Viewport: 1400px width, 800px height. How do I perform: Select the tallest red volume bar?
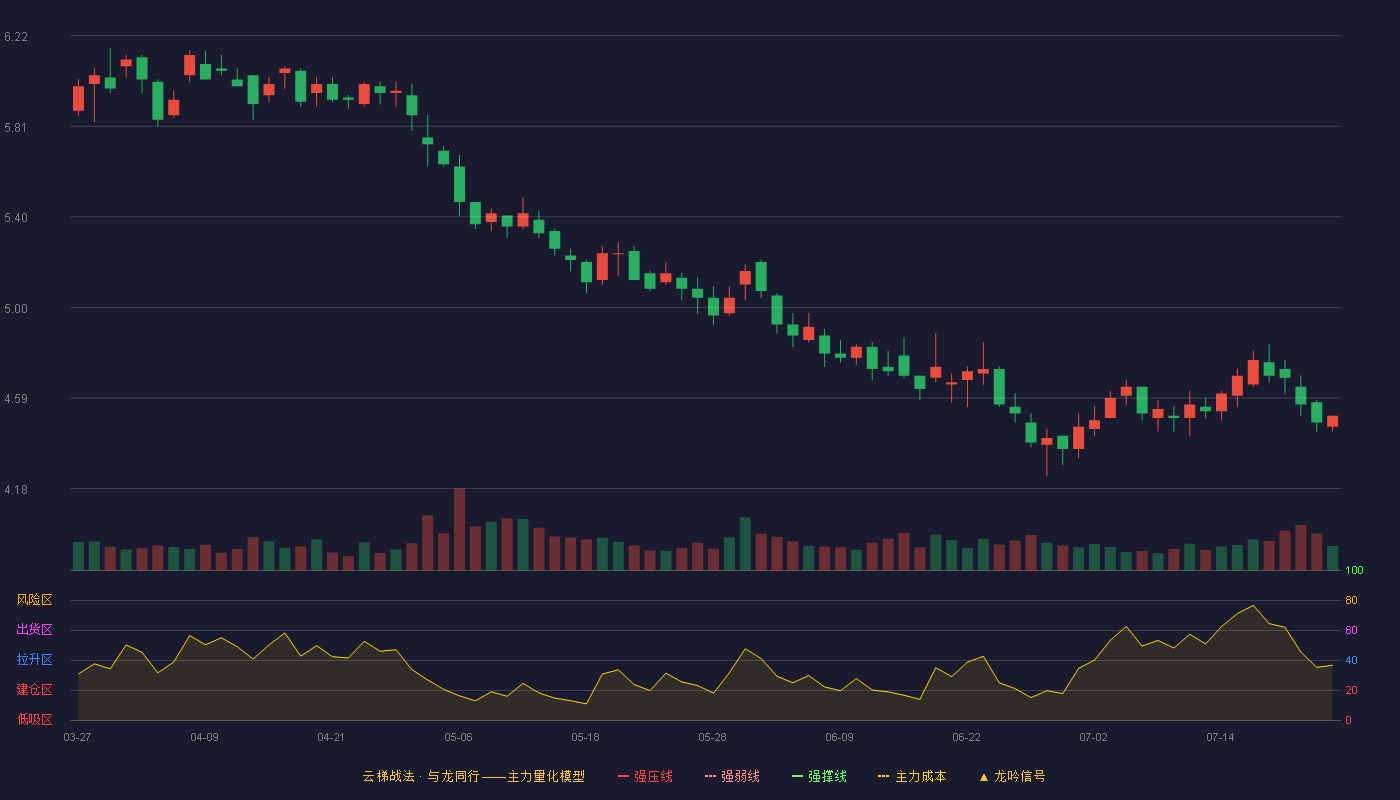pos(459,529)
